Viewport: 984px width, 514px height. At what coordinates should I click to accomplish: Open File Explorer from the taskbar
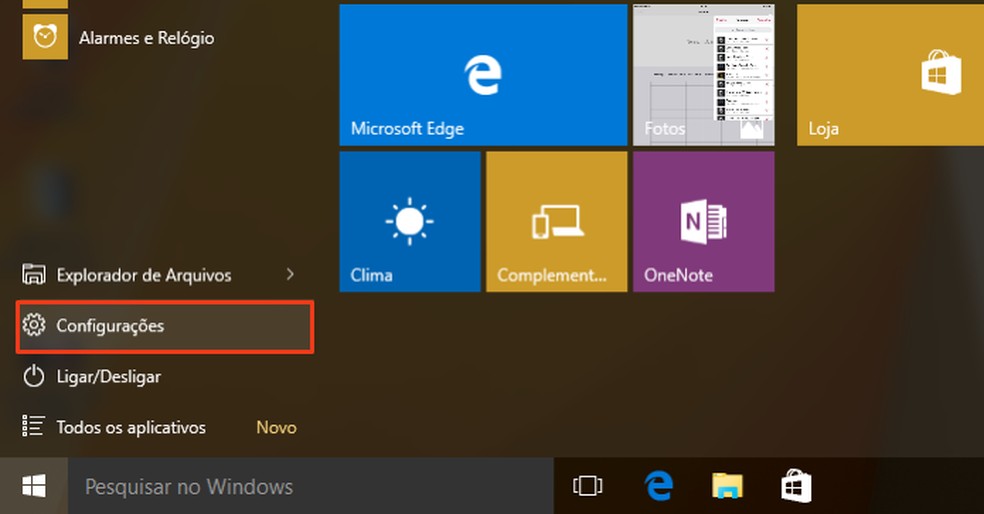[x=727, y=486]
